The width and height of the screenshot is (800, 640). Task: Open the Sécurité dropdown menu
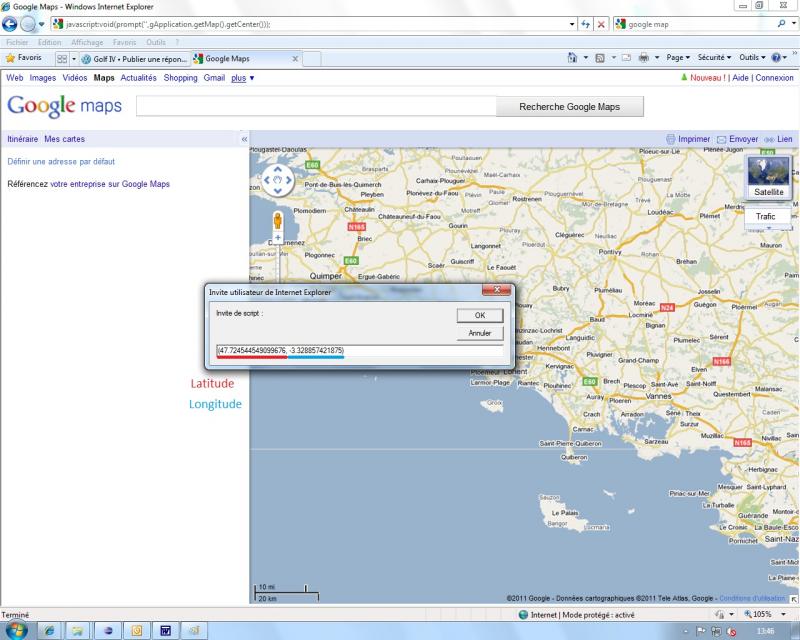714,58
